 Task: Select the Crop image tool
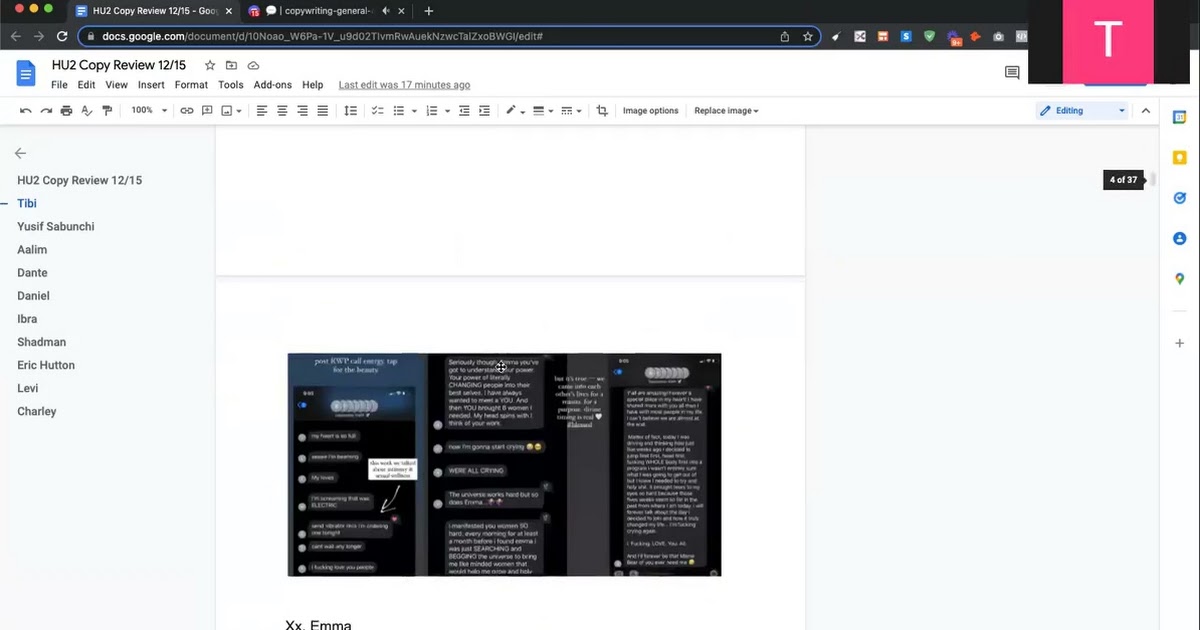click(602, 111)
